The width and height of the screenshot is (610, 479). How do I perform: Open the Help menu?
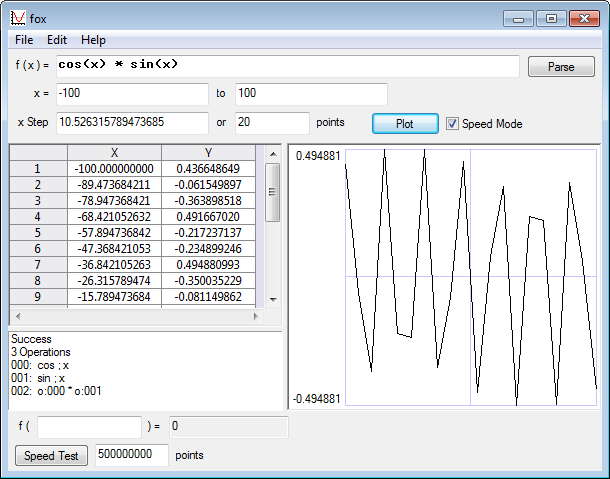click(93, 40)
